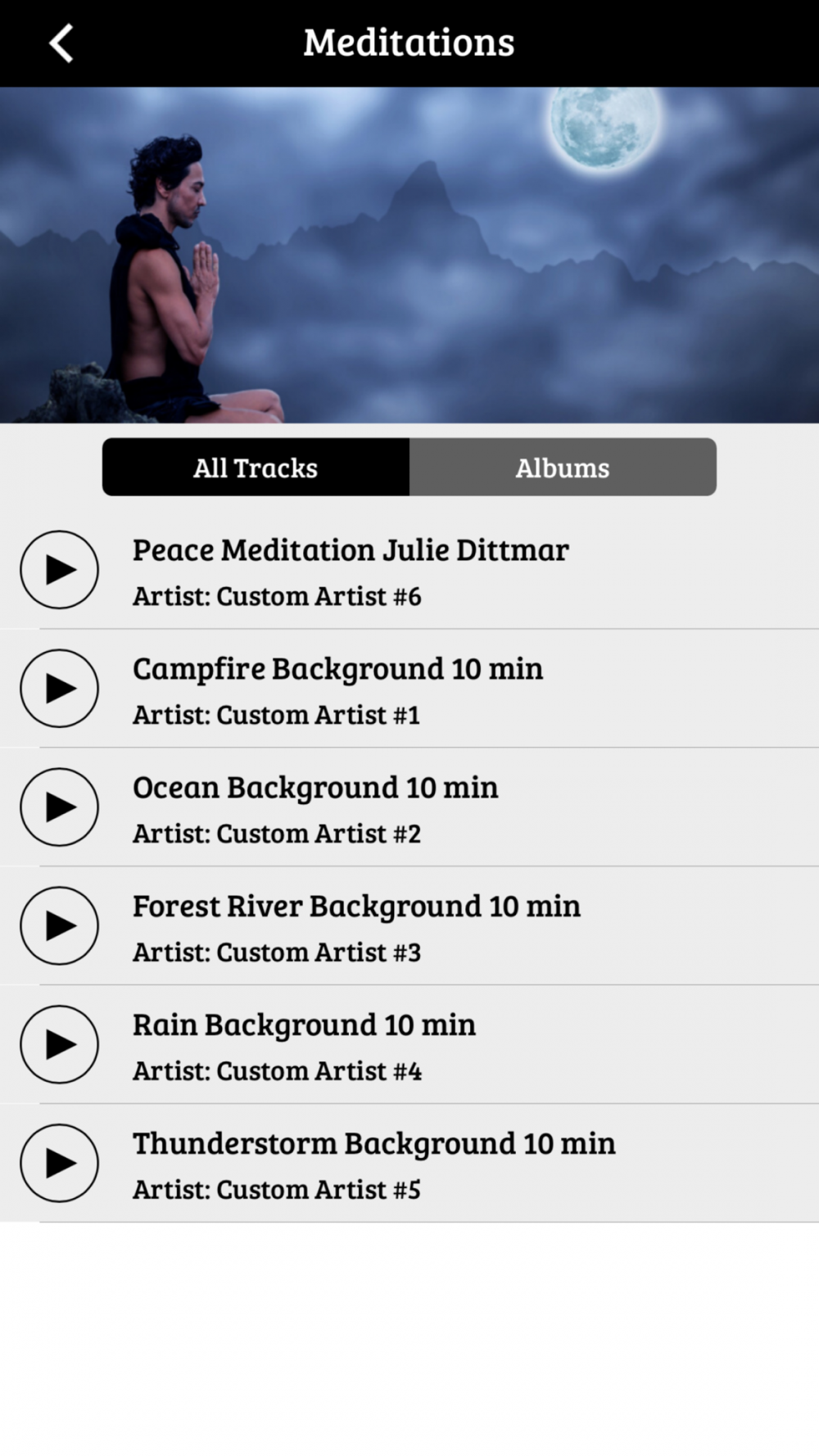The image size is (819, 1456).
Task: Select the All Tracks tab
Action: point(256,467)
